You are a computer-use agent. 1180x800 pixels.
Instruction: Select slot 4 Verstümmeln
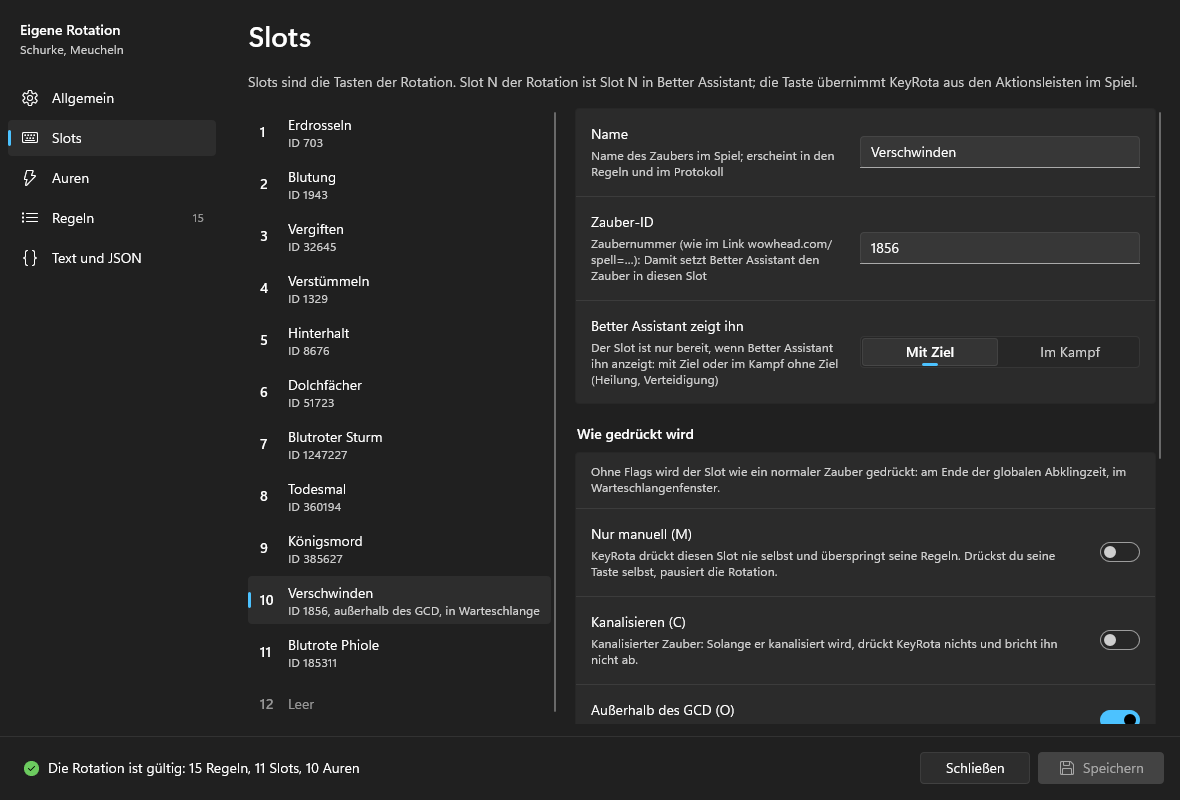pos(399,289)
